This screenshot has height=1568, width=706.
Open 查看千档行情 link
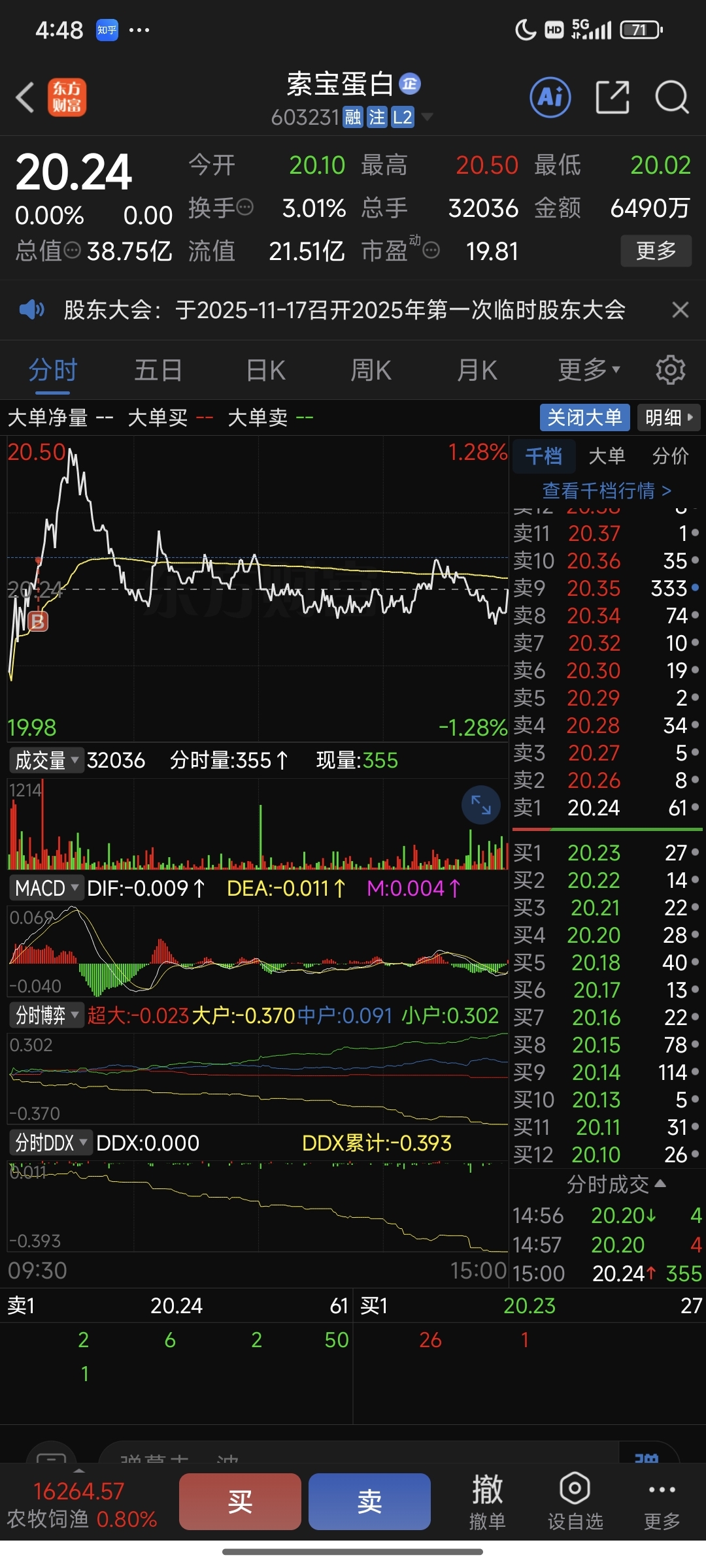pyautogui.click(x=607, y=490)
